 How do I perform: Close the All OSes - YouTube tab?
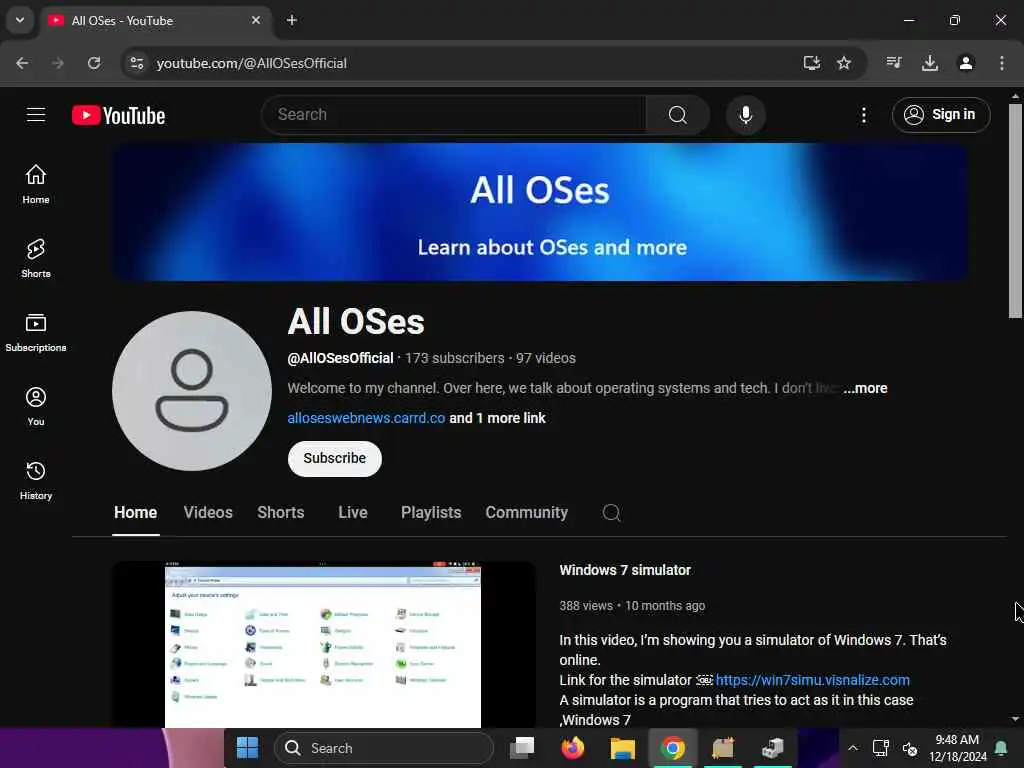pyautogui.click(x=256, y=20)
